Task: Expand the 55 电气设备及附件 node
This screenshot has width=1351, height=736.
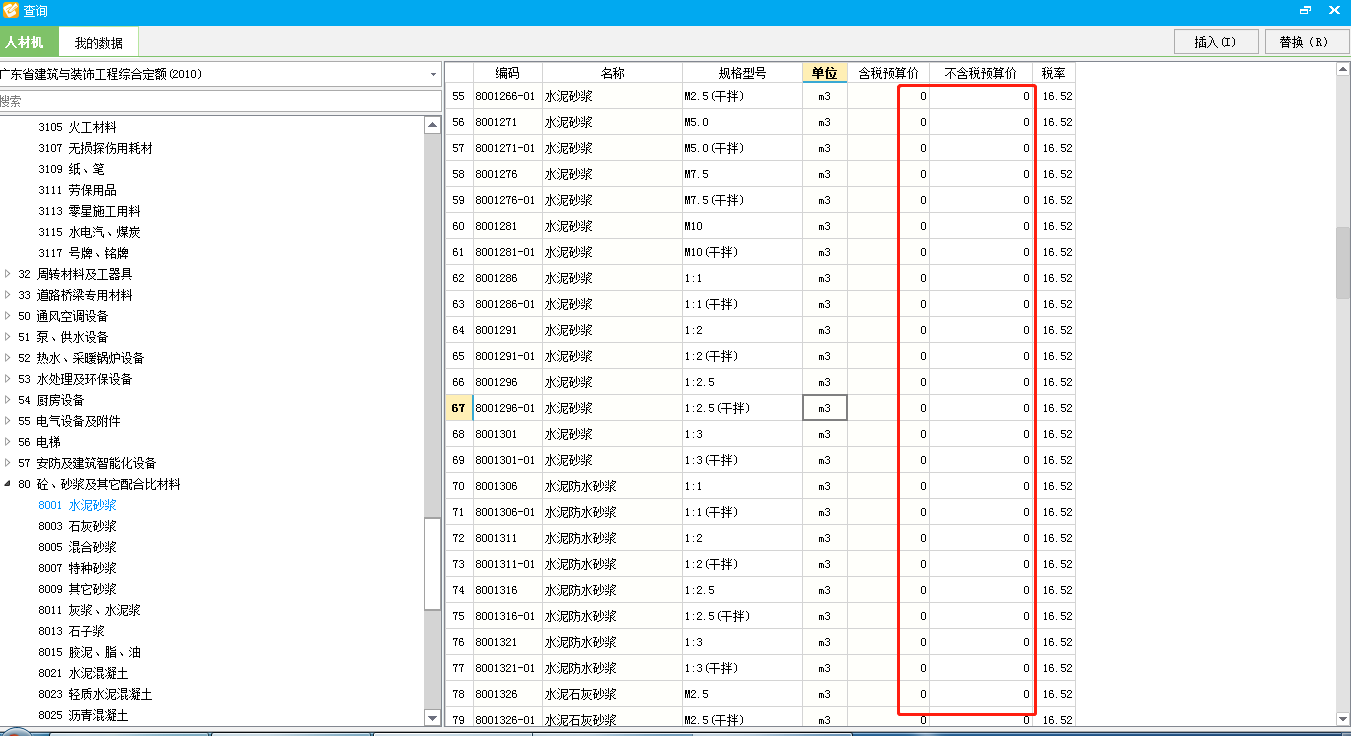Action: point(9,421)
